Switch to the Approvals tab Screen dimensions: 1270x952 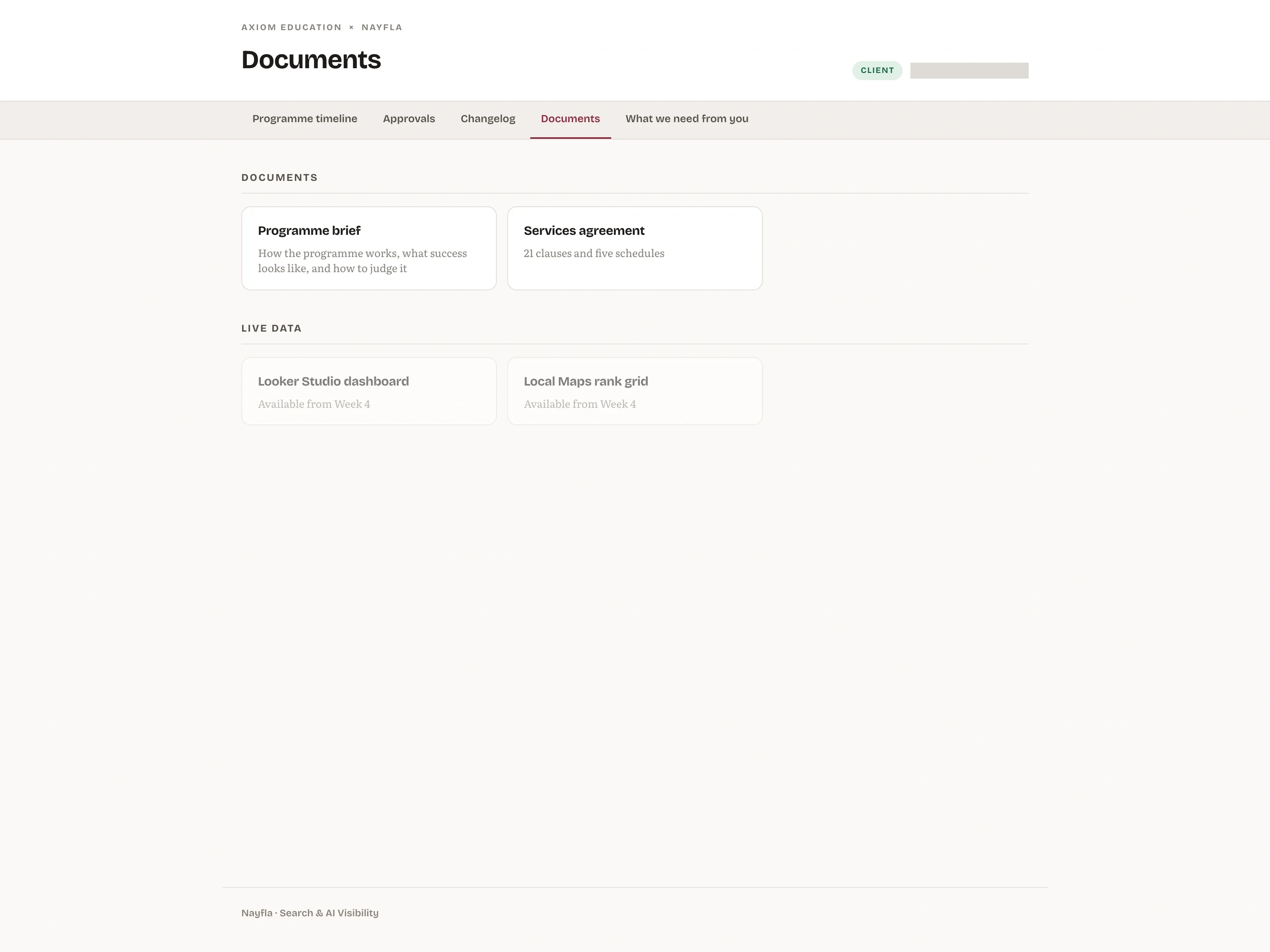click(x=409, y=119)
